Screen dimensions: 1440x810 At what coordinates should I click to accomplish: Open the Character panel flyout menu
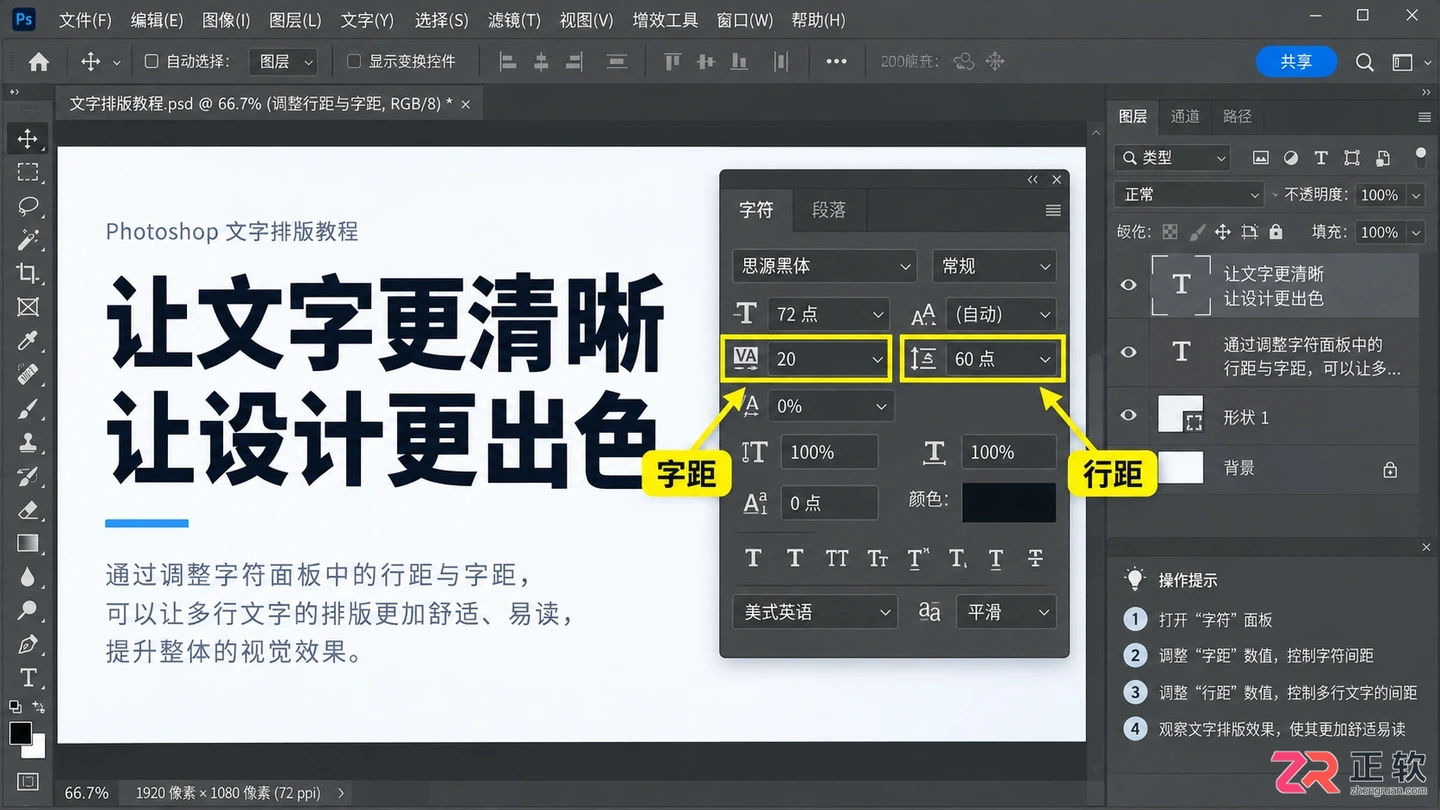(1053, 210)
